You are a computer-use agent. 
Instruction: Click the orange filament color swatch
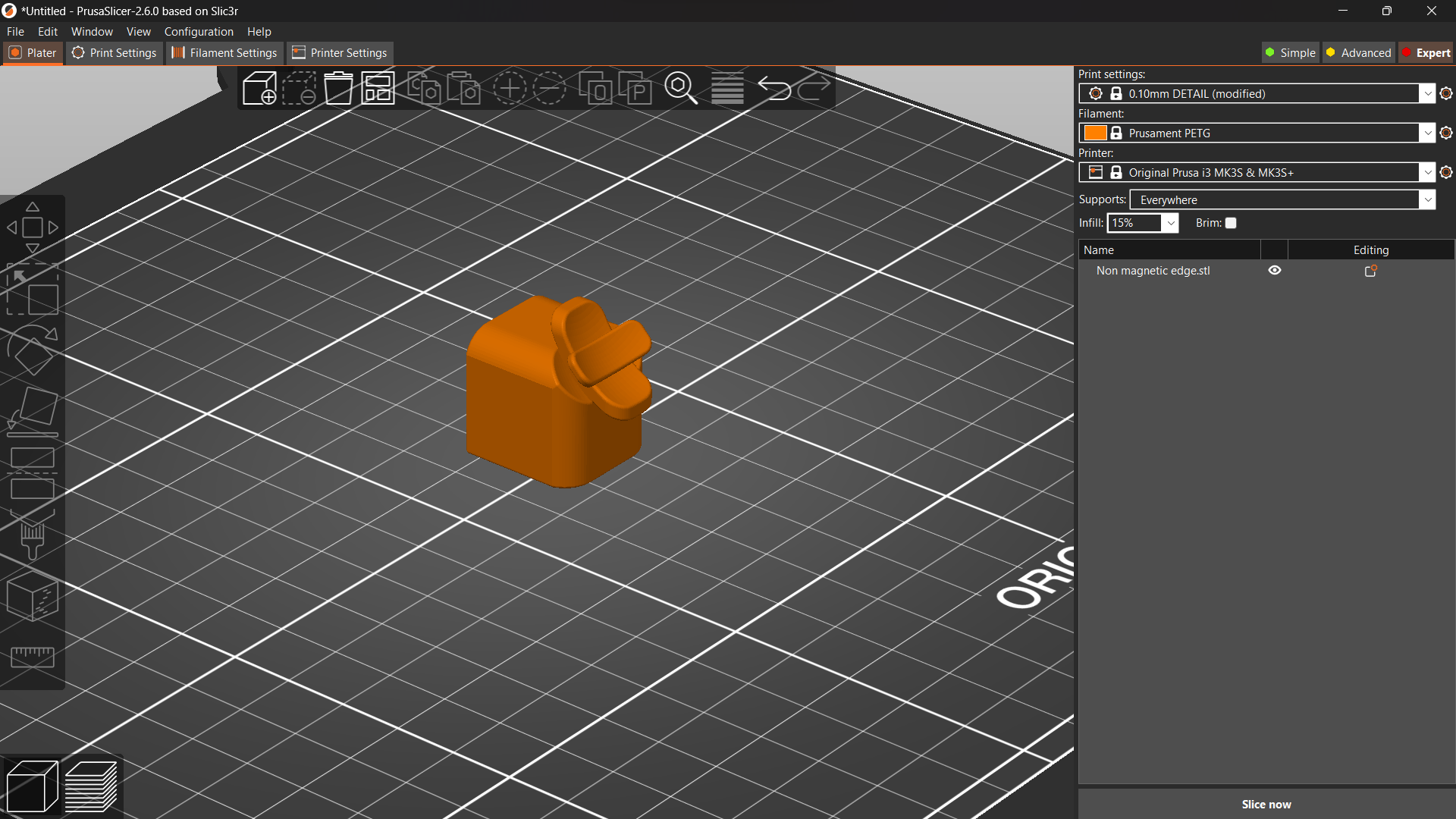pyautogui.click(x=1096, y=132)
